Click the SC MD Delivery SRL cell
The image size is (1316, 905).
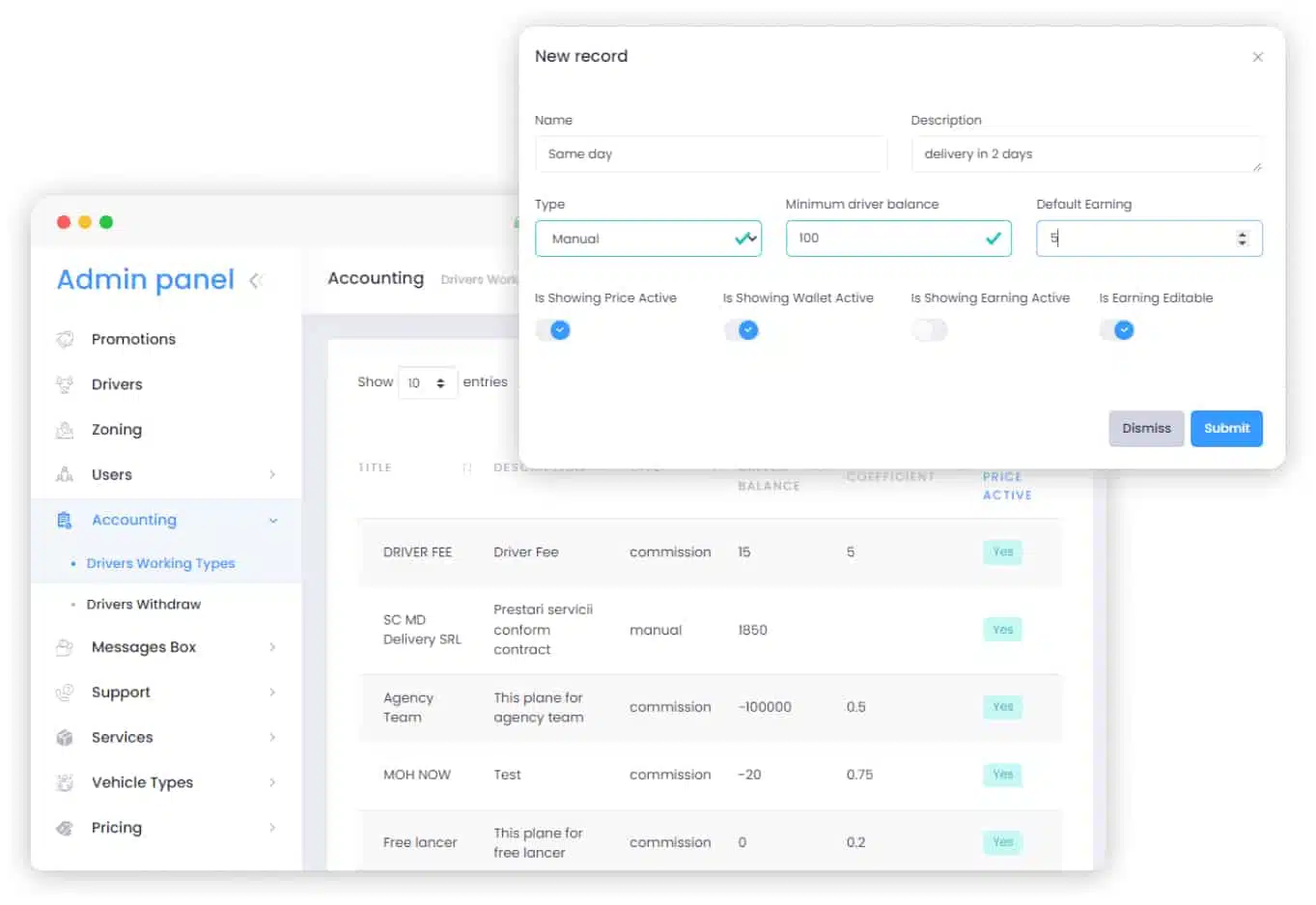422,630
